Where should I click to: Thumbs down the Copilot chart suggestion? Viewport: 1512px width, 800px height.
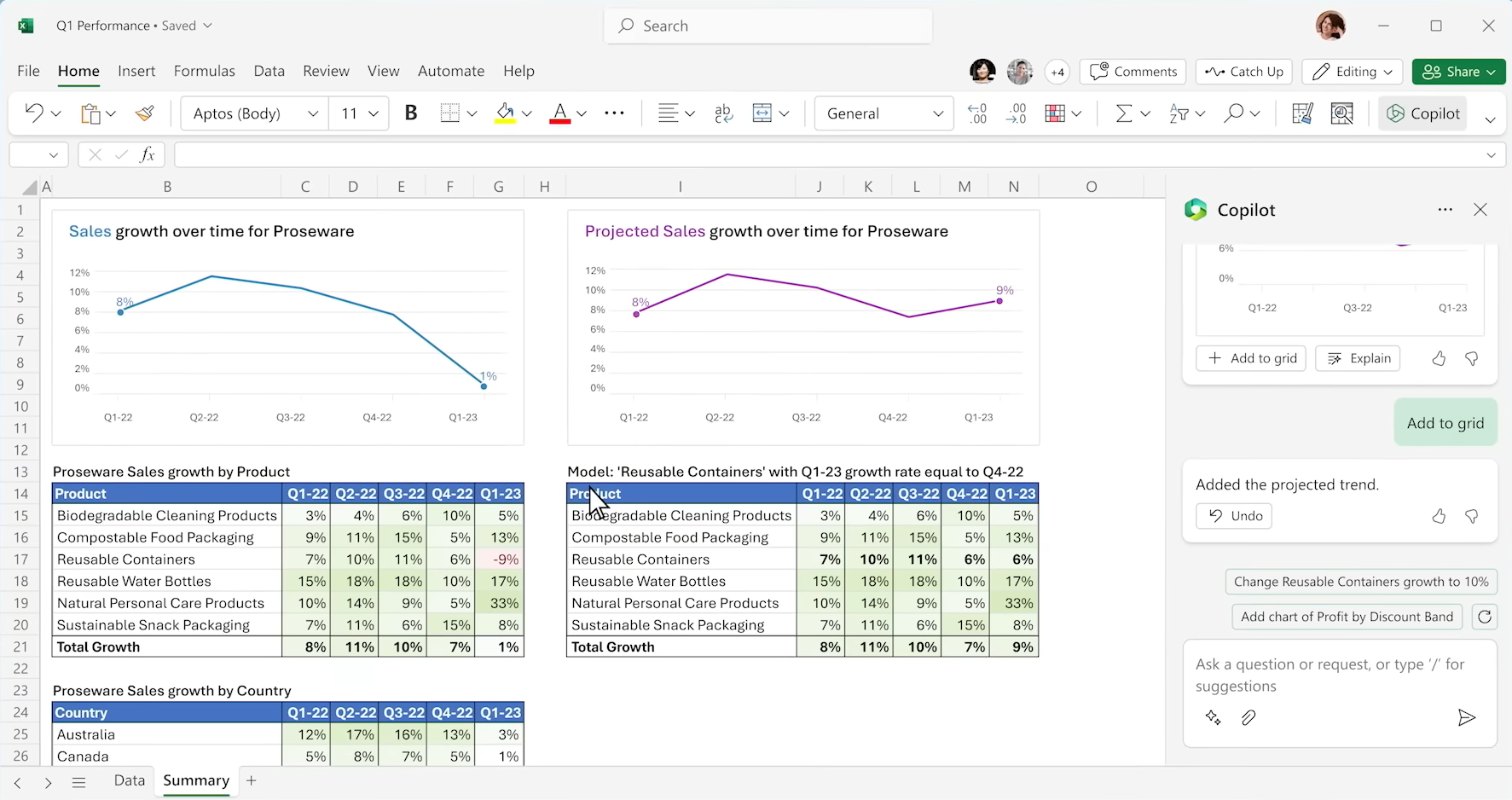coord(1472,358)
